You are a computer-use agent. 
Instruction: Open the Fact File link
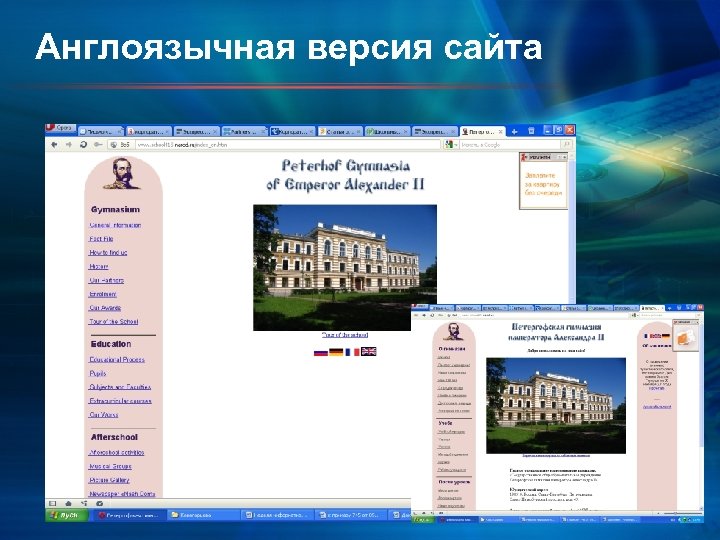click(101, 239)
